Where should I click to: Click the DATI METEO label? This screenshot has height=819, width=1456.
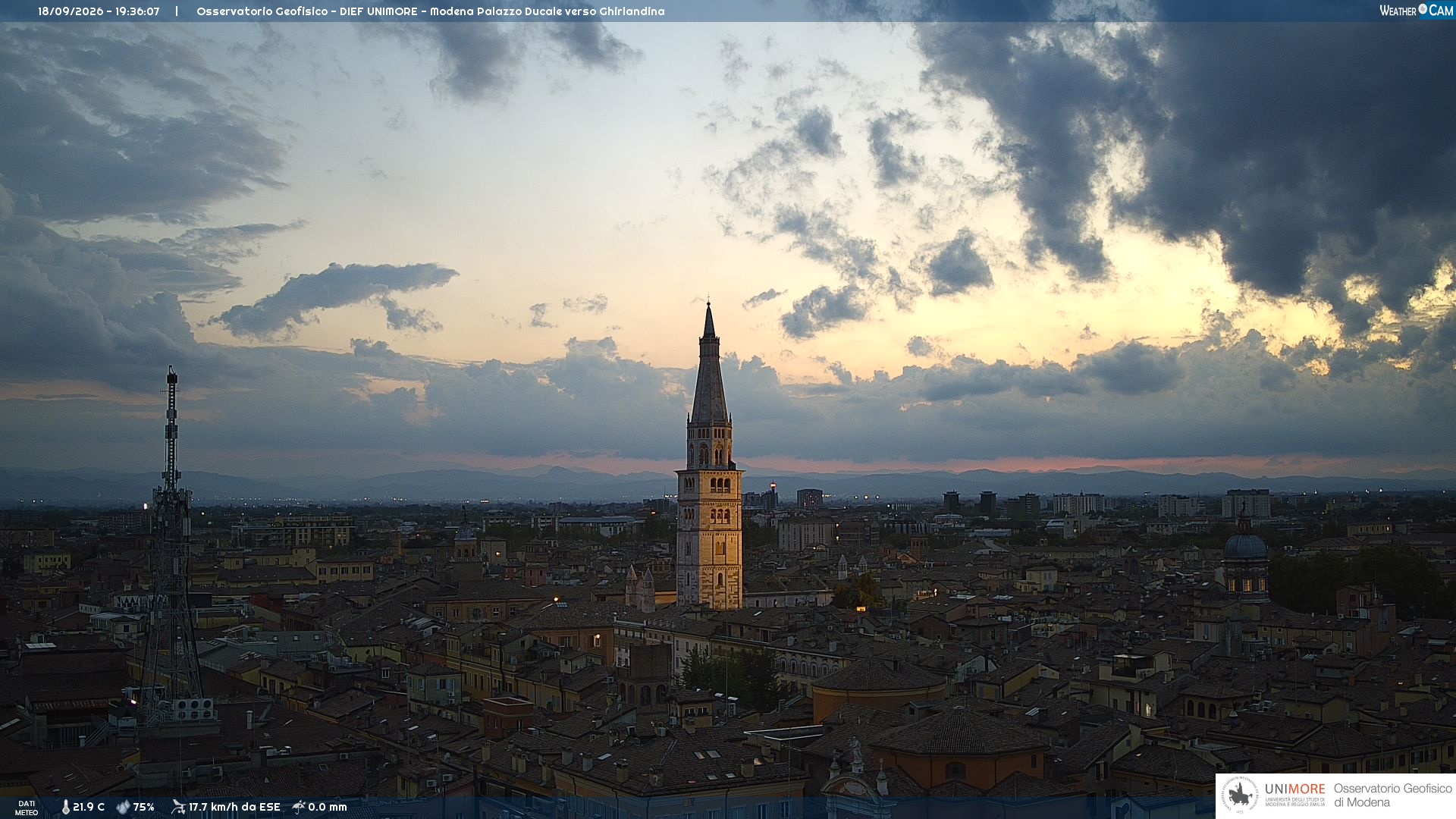(27, 808)
